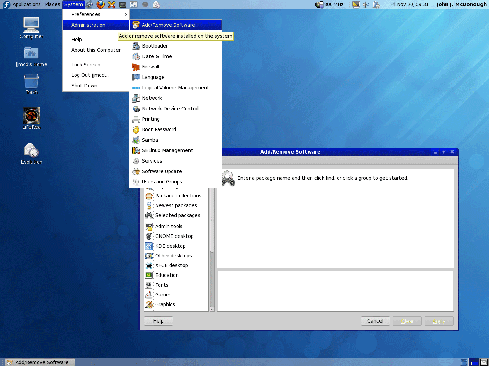Select Administration in the System menu

96,25
